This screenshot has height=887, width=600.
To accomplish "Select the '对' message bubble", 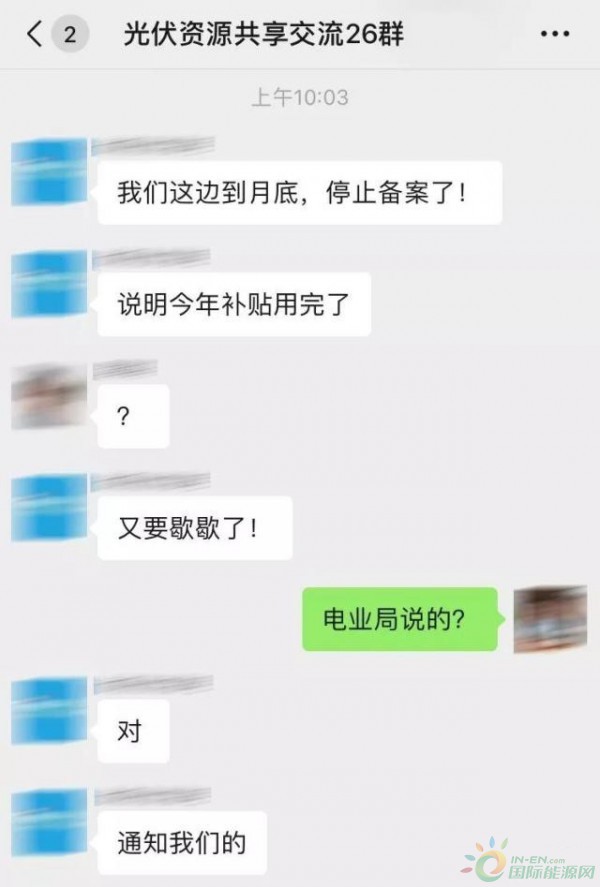I will click(x=133, y=731).
